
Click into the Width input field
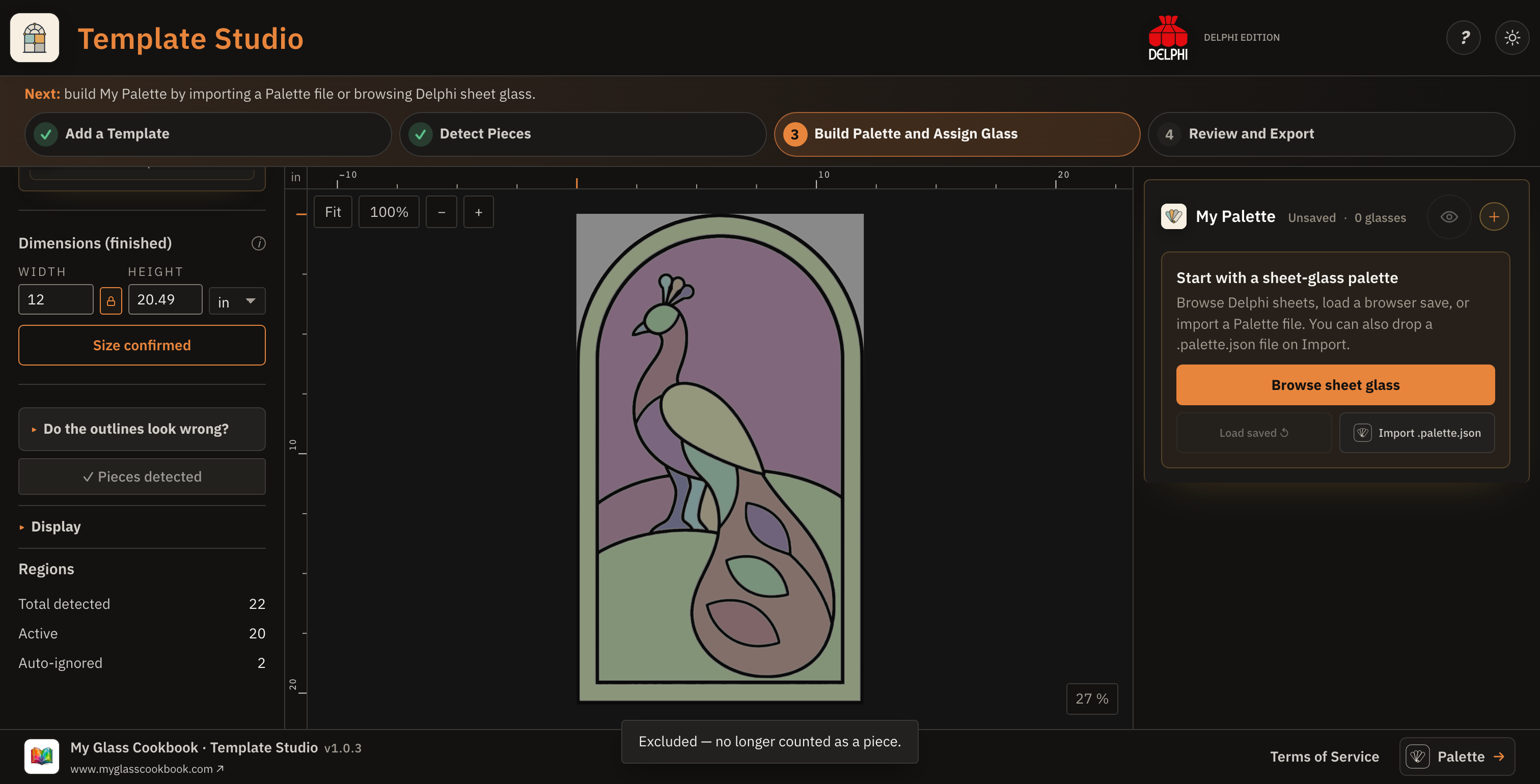[56, 299]
